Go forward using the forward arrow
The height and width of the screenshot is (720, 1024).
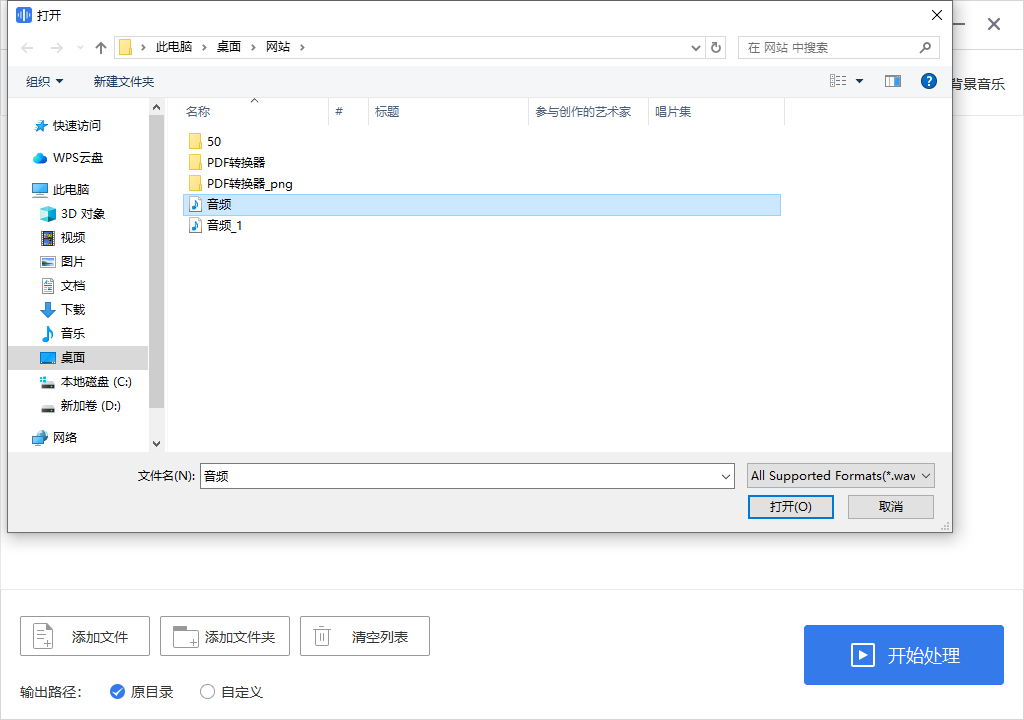click(57, 48)
